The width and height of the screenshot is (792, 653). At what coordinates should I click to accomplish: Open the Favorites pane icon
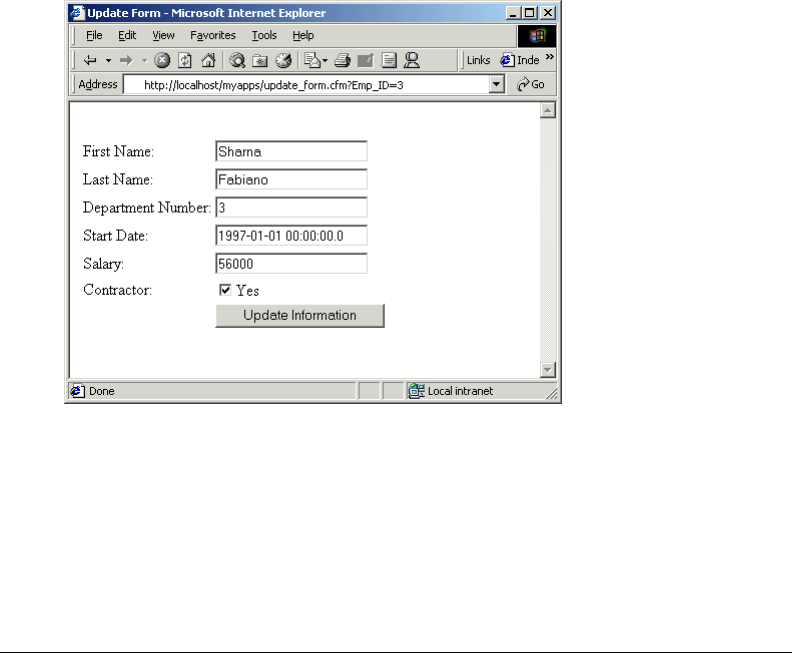click(260, 61)
